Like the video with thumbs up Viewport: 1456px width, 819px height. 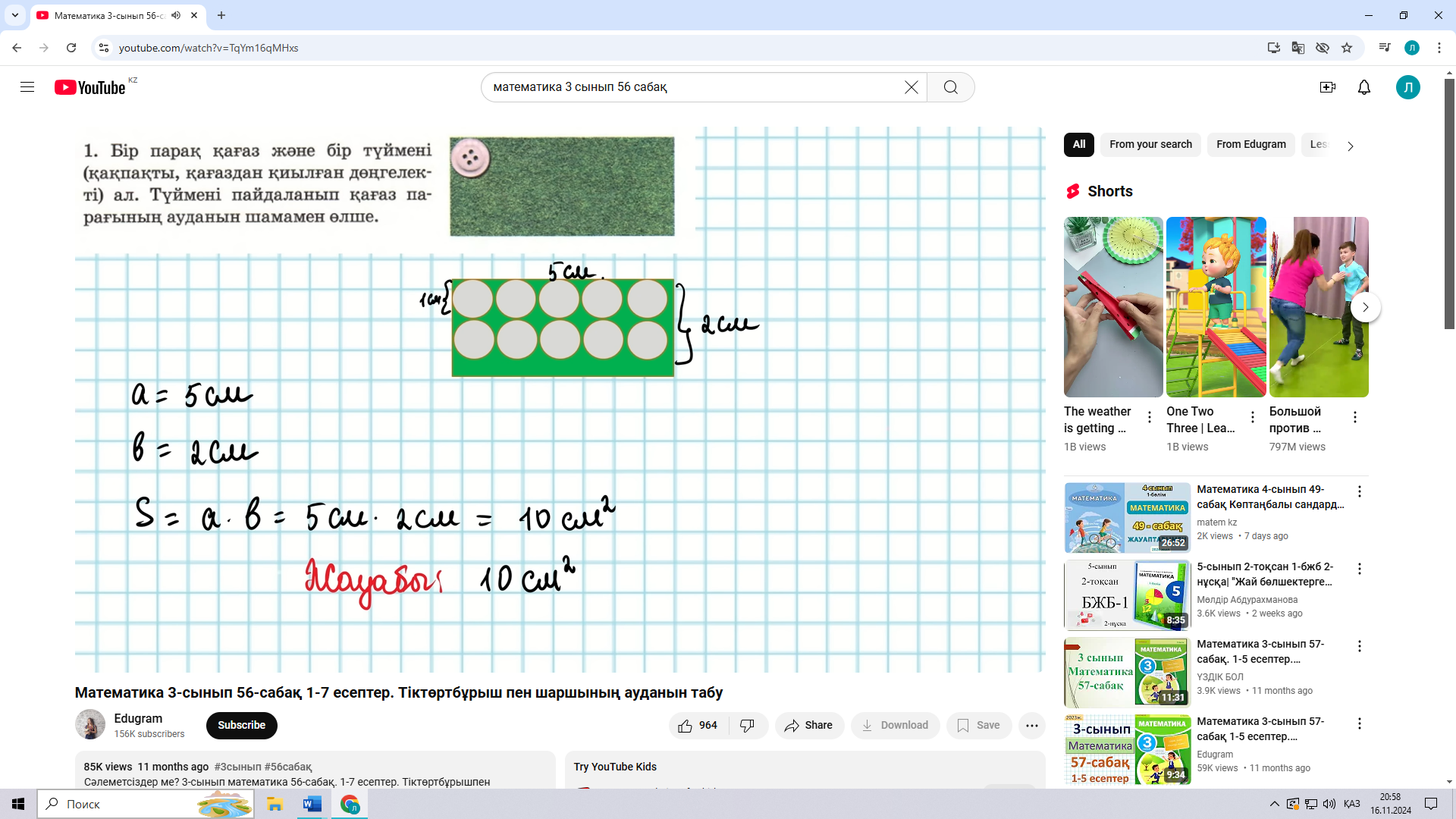(x=686, y=726)
